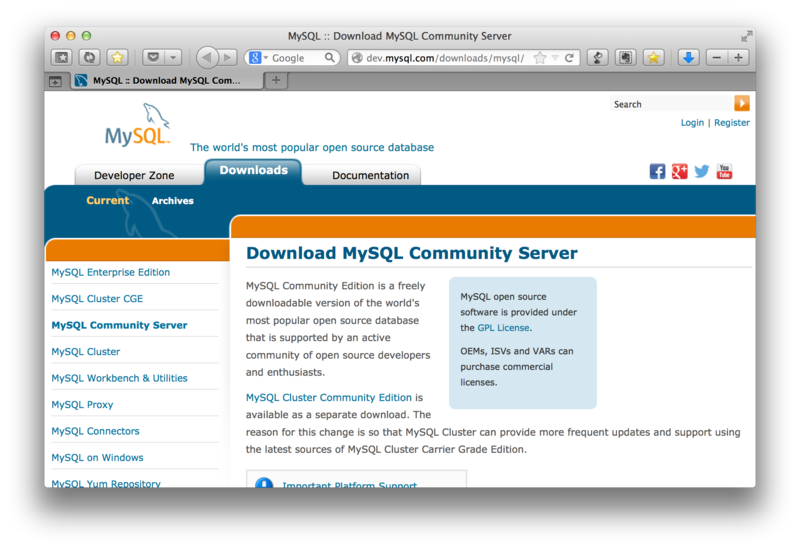Zoom in with the plus button
800x549 pixels.
[738, 58]
